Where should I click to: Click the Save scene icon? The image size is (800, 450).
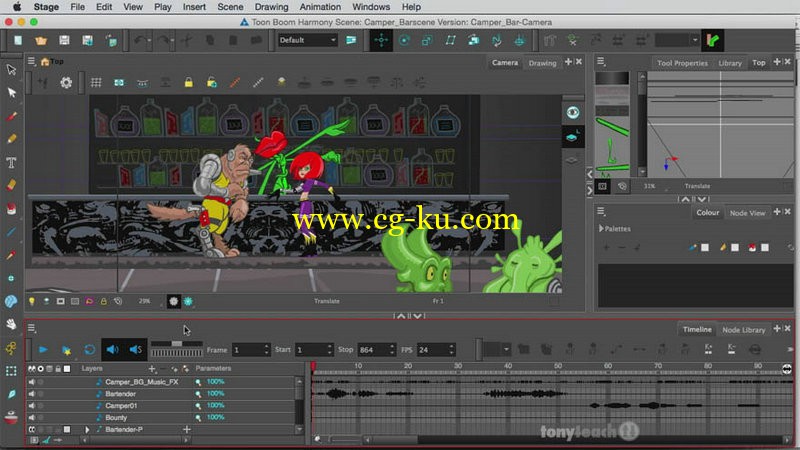tap(64, 40)
